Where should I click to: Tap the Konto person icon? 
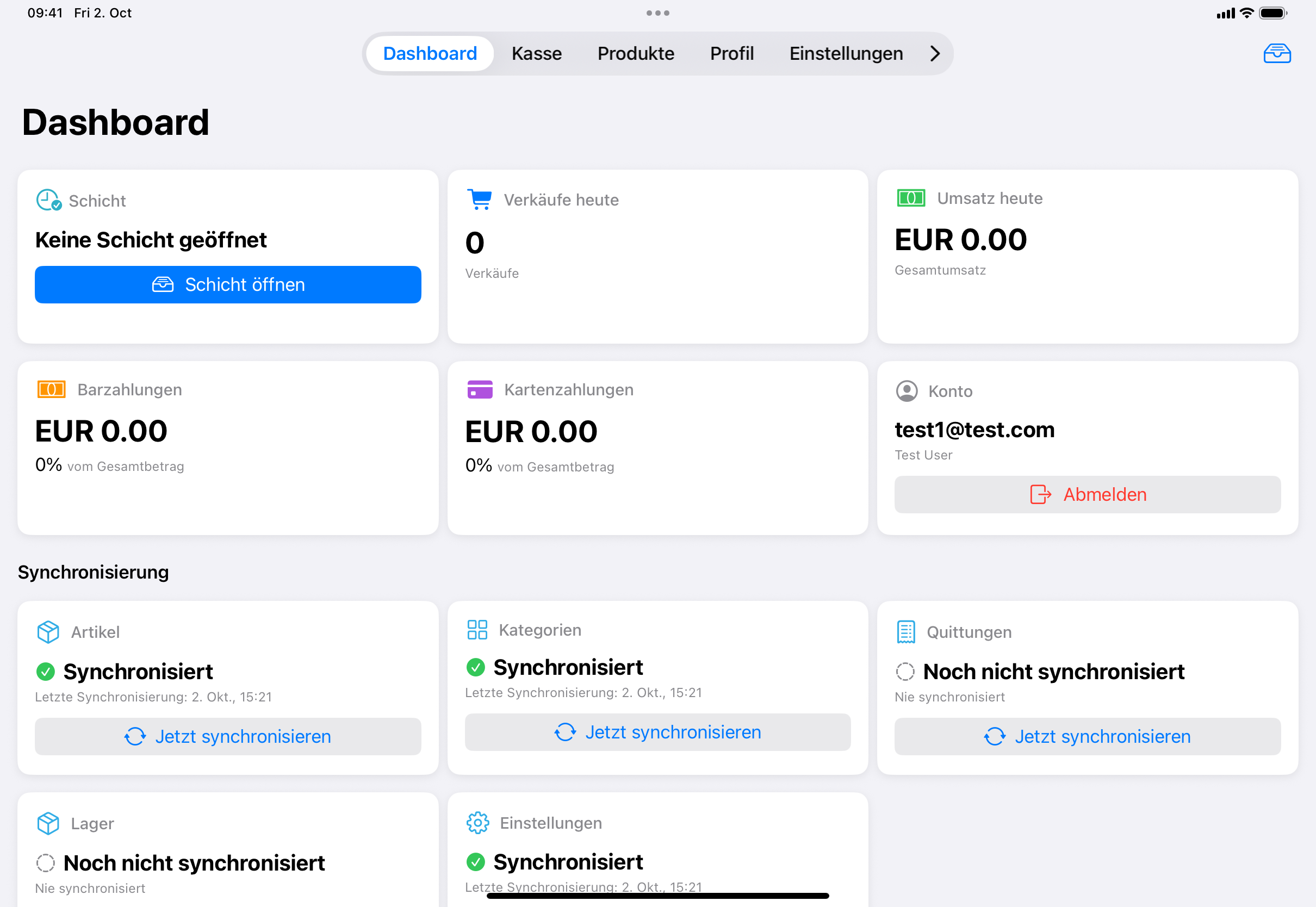tap(907, 391)
